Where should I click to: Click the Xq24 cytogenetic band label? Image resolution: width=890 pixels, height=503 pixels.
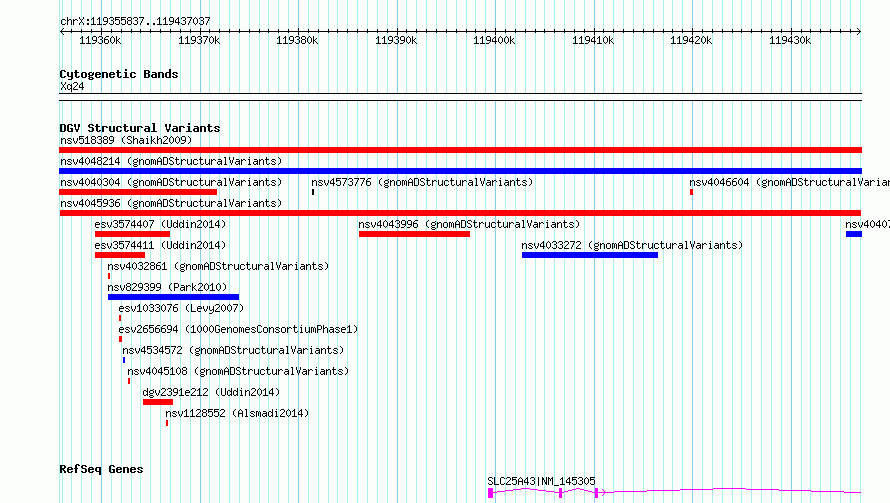[72, 86]
